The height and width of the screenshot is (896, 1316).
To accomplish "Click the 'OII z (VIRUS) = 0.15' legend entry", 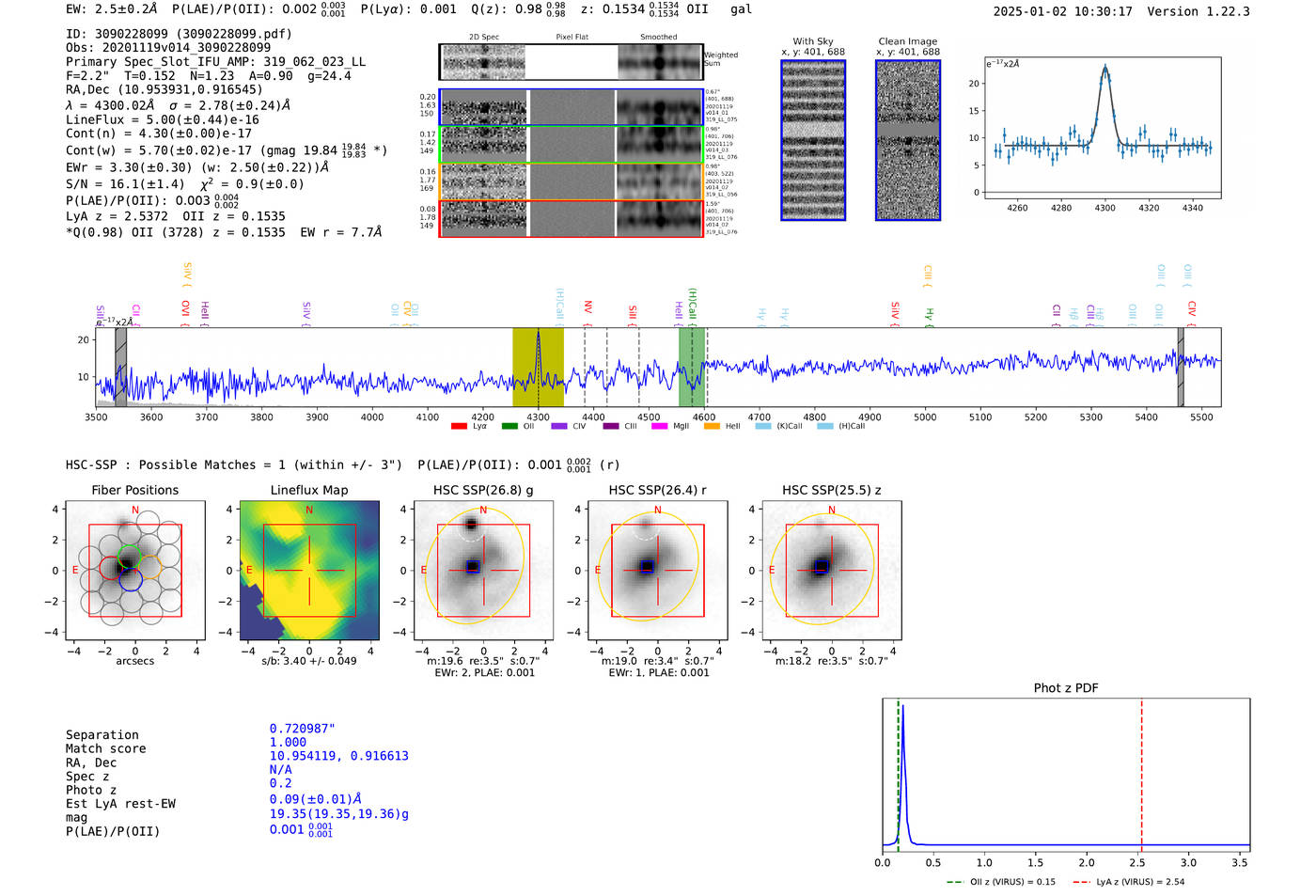I will pyautogui.click(x=1001, y=882).
